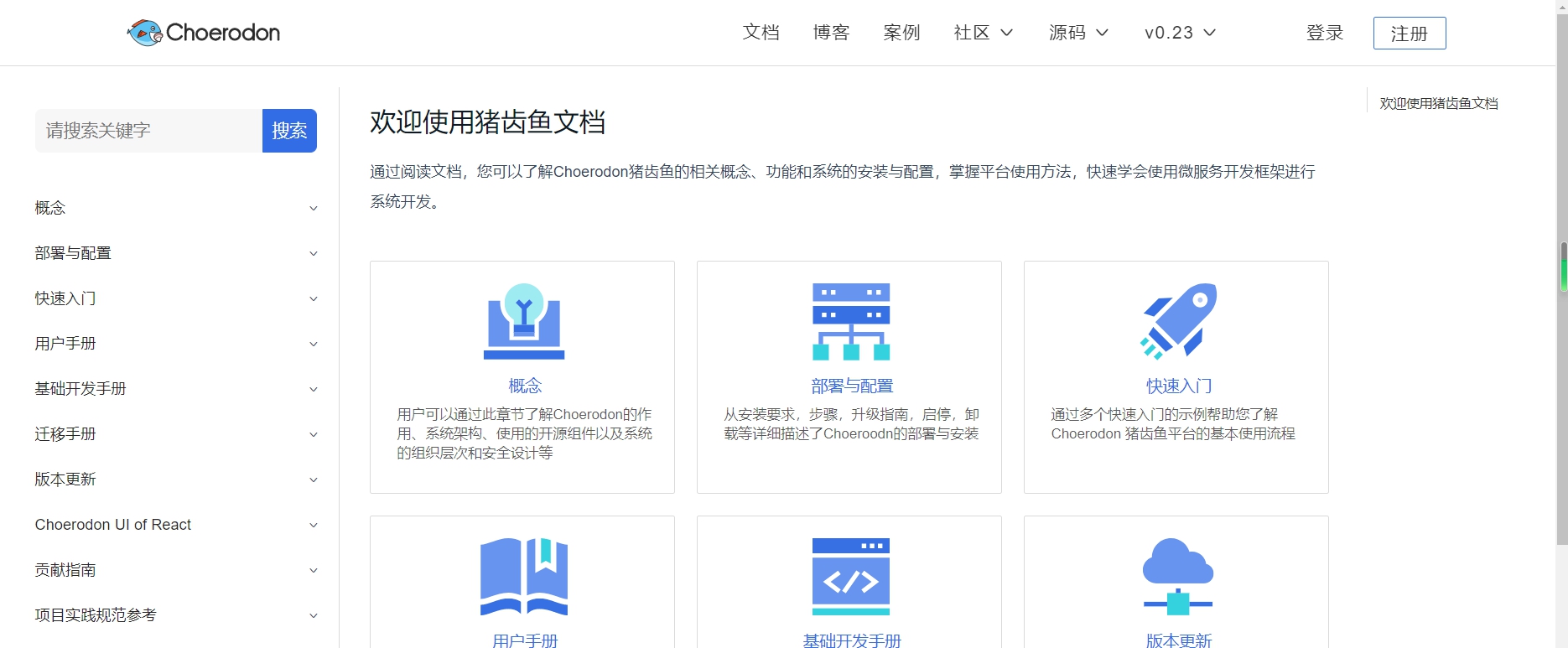Open the 案例 nav item
The width and height of the screenshot is (1568, 648).
click(902, 33)
